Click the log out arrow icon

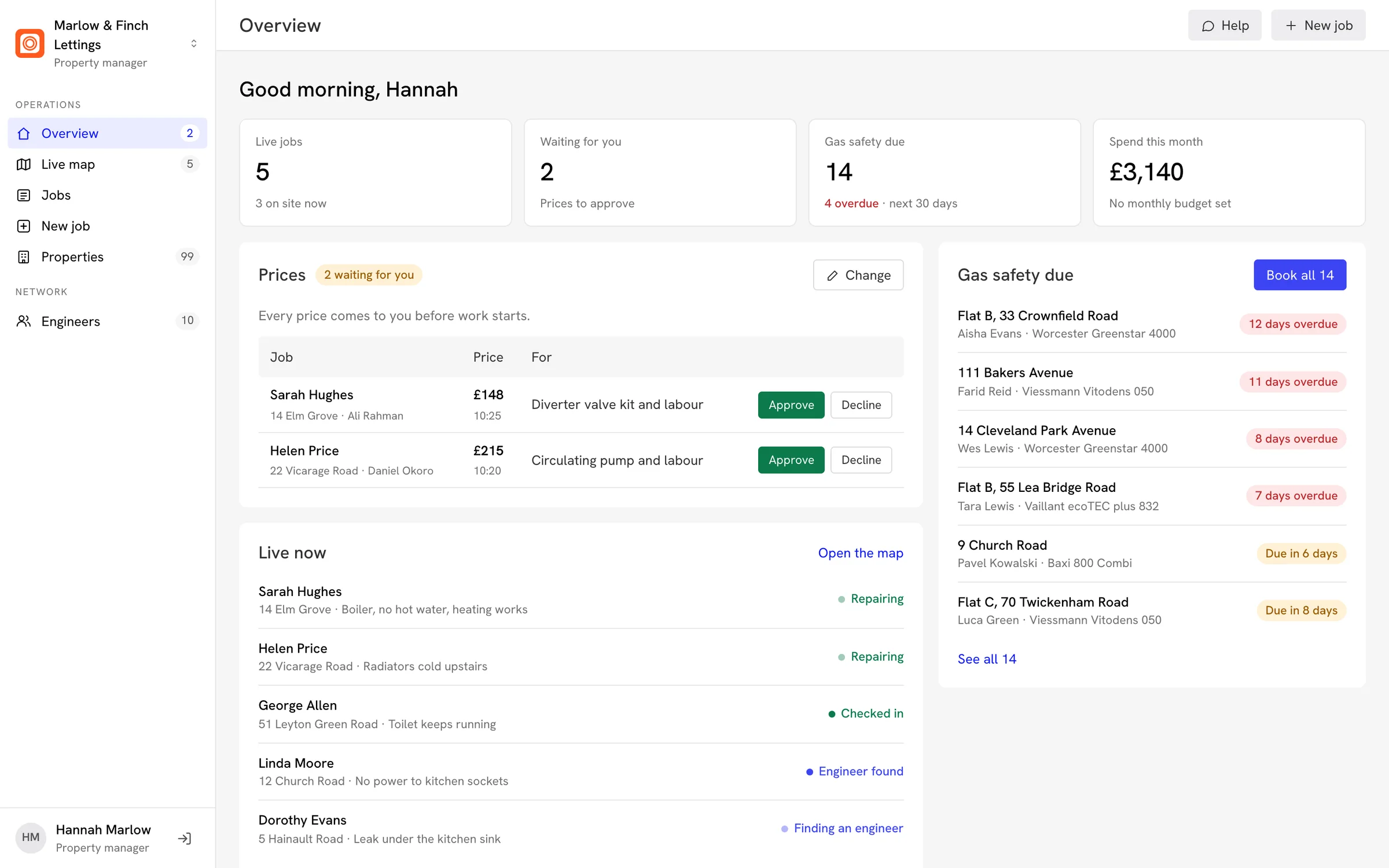(185, 838)
